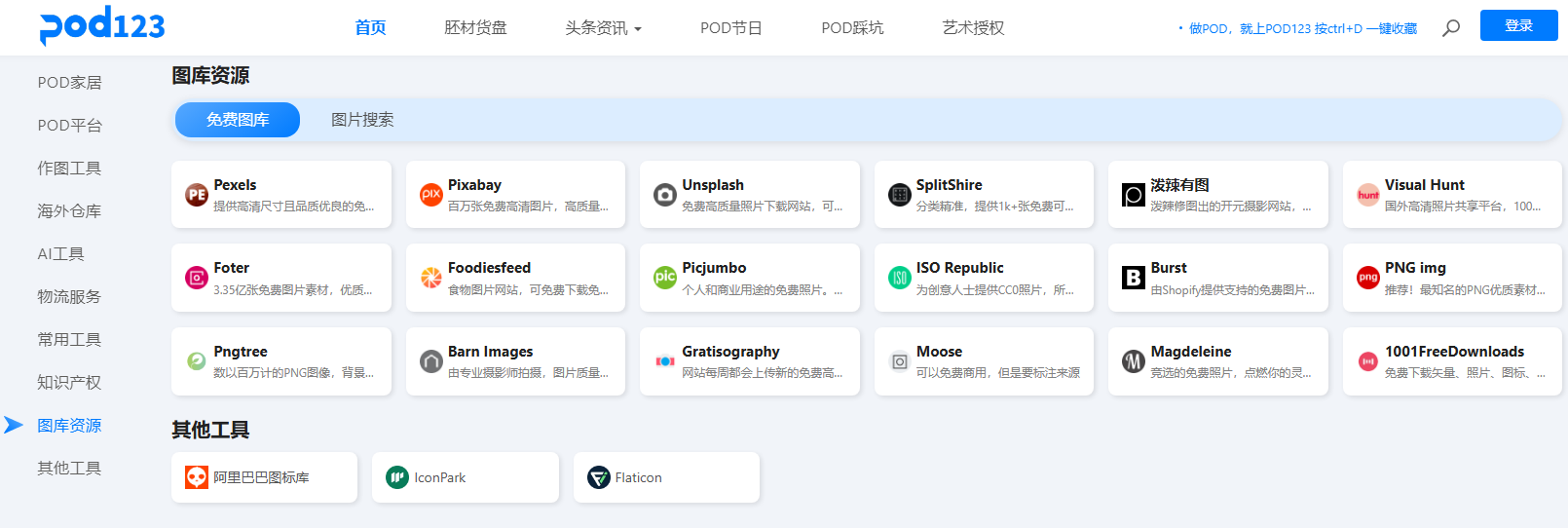This screenshot has width=1568, height=528.
Task: Open the Pexels logo icon
Action: 197,195
